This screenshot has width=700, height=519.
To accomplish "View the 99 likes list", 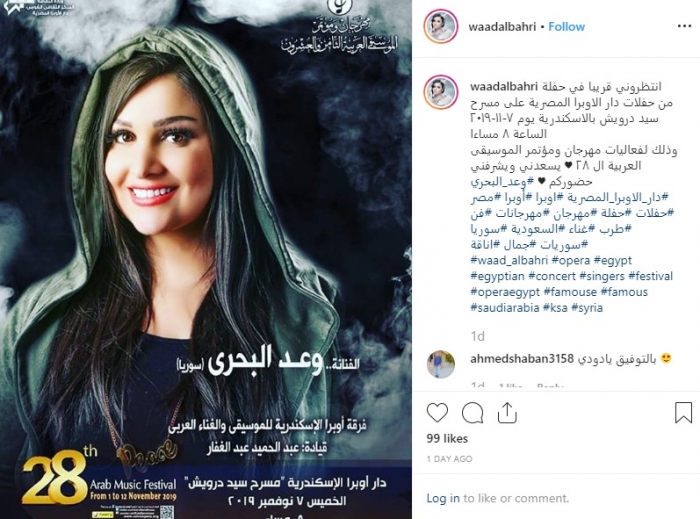I will pos(447,438).
